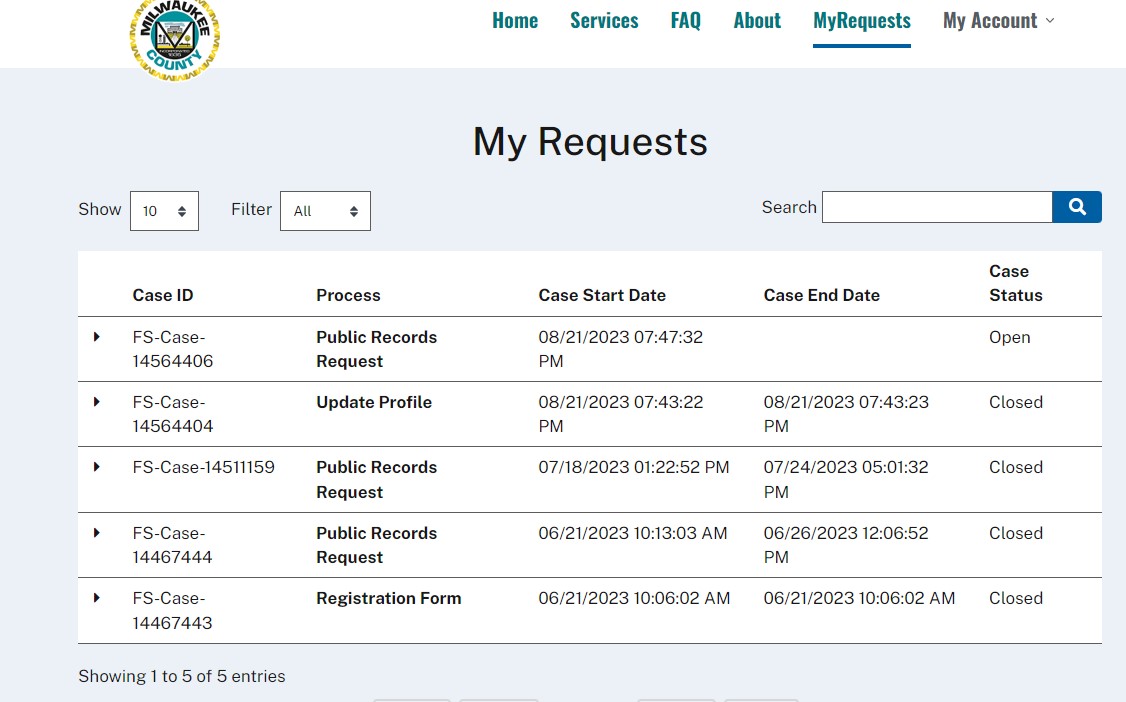Go to the Home page

(515, 21)
